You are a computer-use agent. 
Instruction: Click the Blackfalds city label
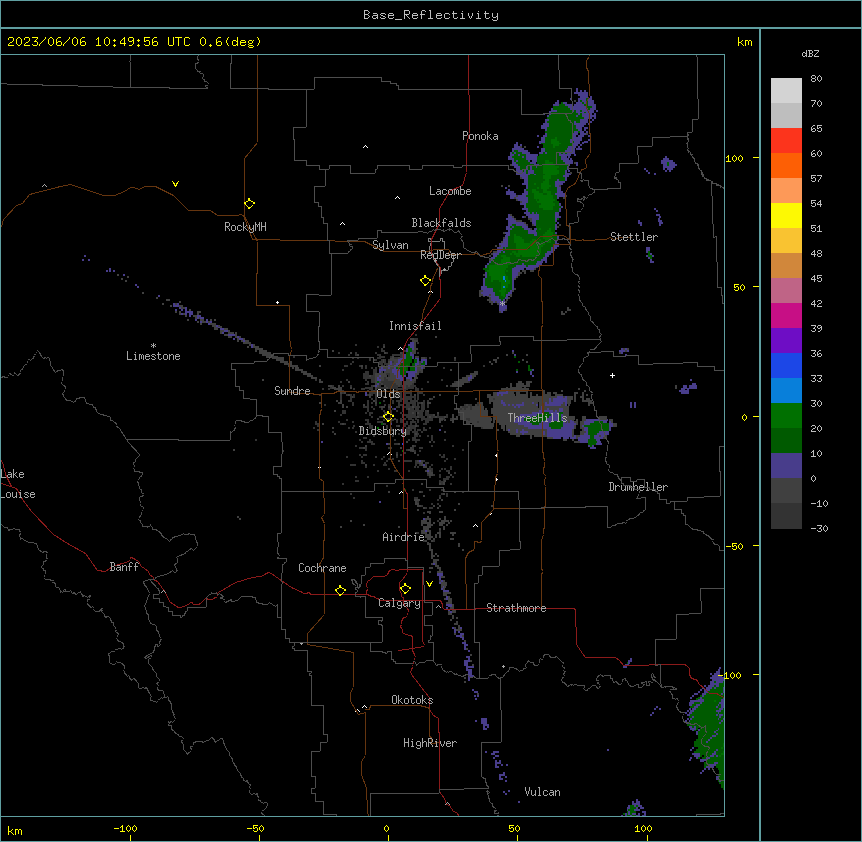pyautogui.click(x=441, y=223)
